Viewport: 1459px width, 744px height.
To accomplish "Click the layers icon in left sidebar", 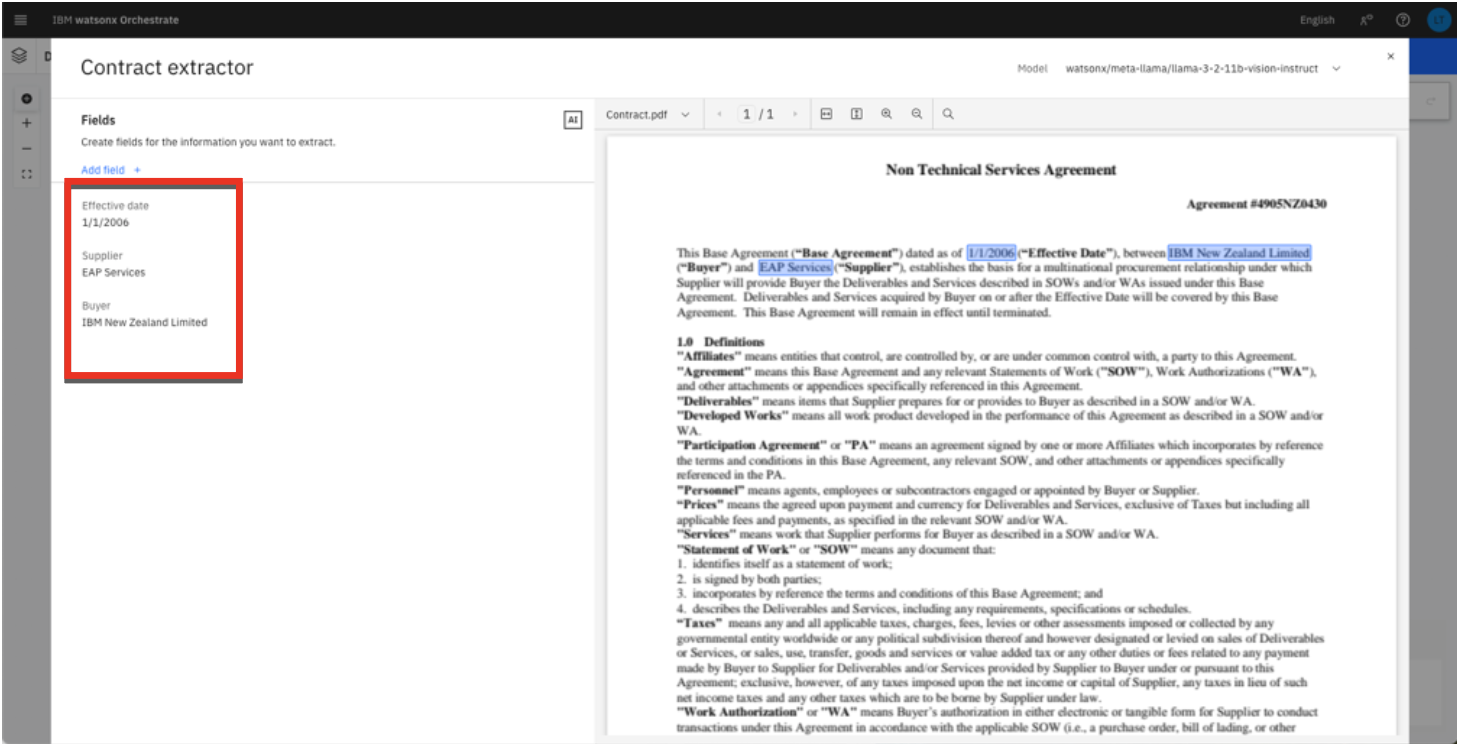I will [x=19, y=57].
